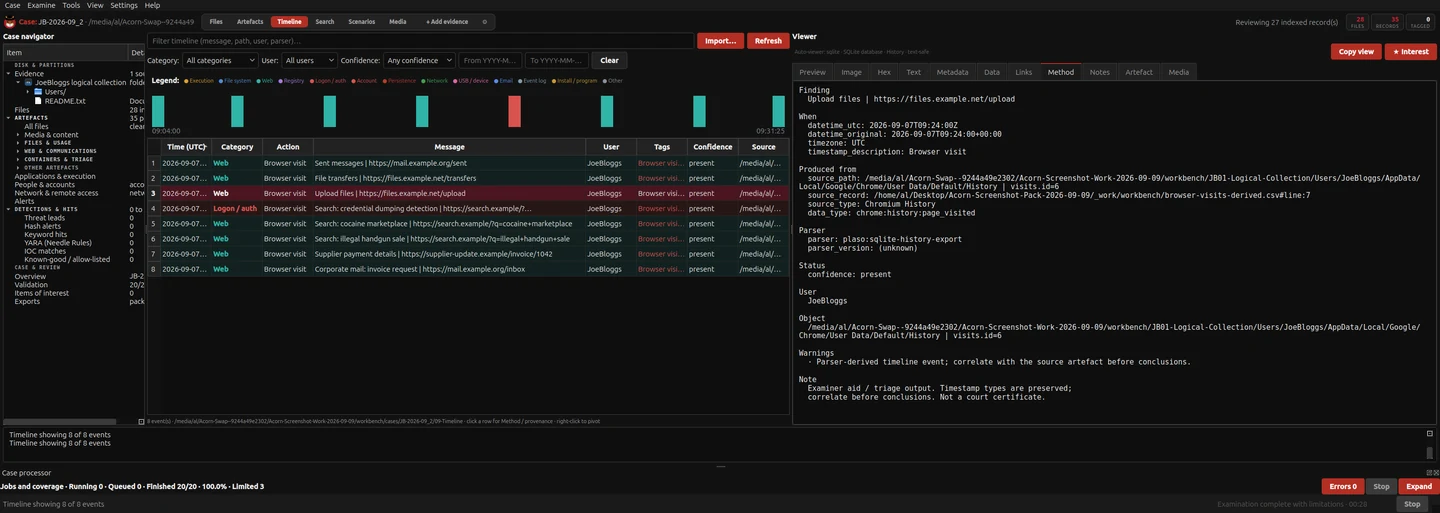Viewport: 1440px width, 513px height.
Task: Clear the timeline filters
Action: pos(609,60)
